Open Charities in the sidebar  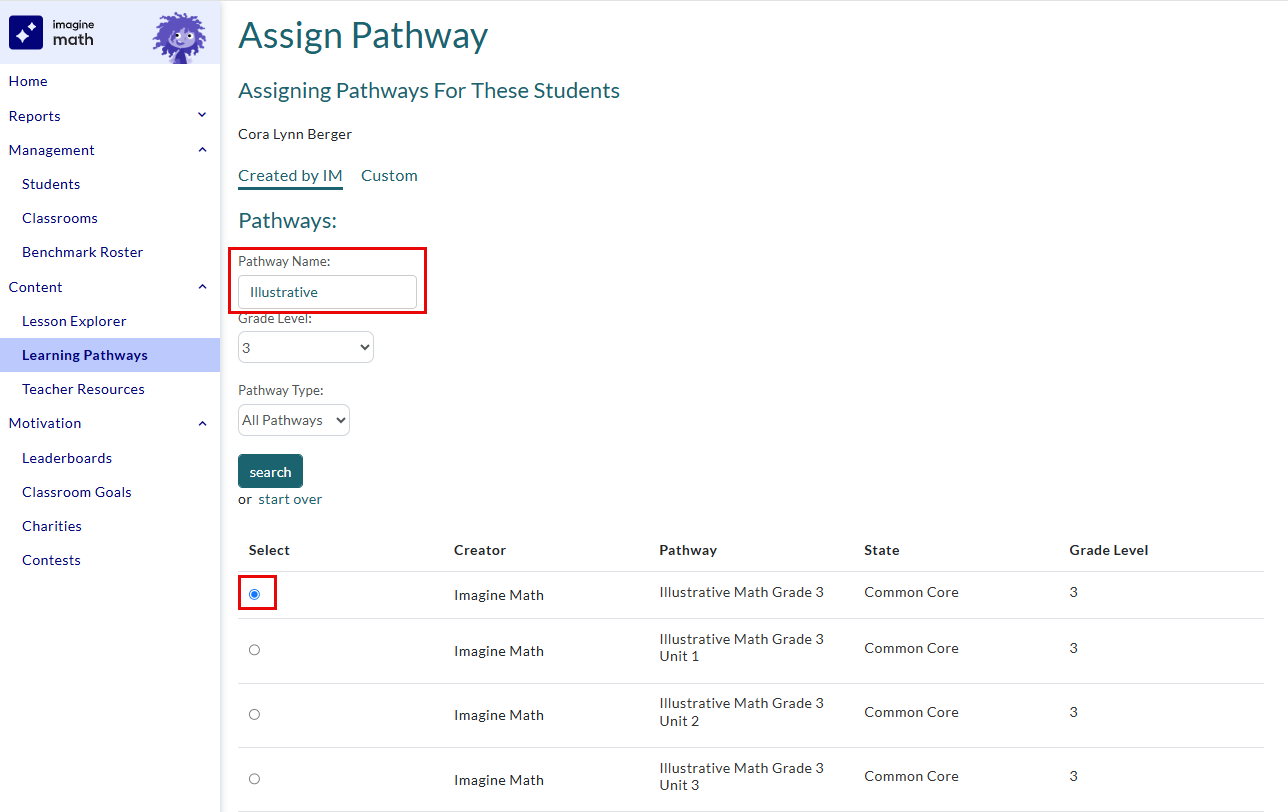click(52, 526)
